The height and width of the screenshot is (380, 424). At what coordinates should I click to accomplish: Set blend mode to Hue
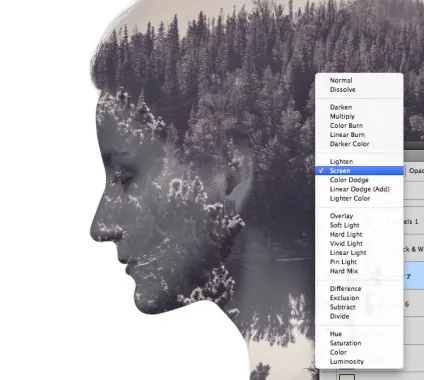coord(359,334)
